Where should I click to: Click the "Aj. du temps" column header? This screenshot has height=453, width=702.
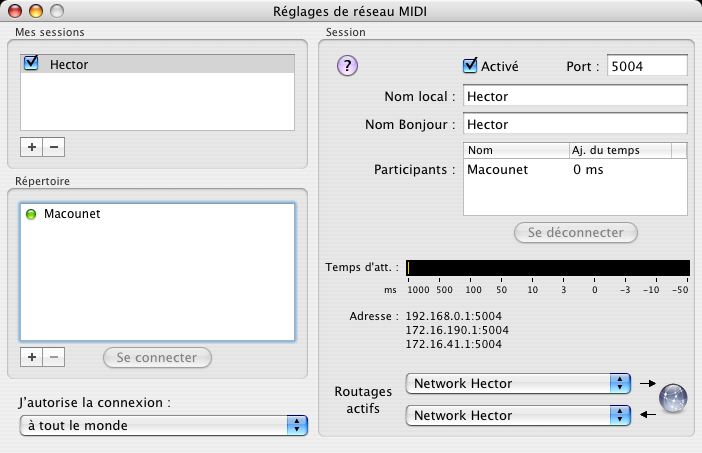(617, 150)
